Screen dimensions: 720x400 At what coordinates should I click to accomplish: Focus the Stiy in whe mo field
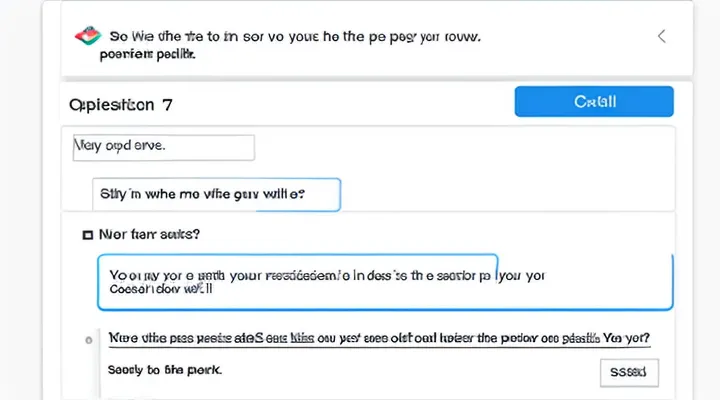click(x=216, y=194)
